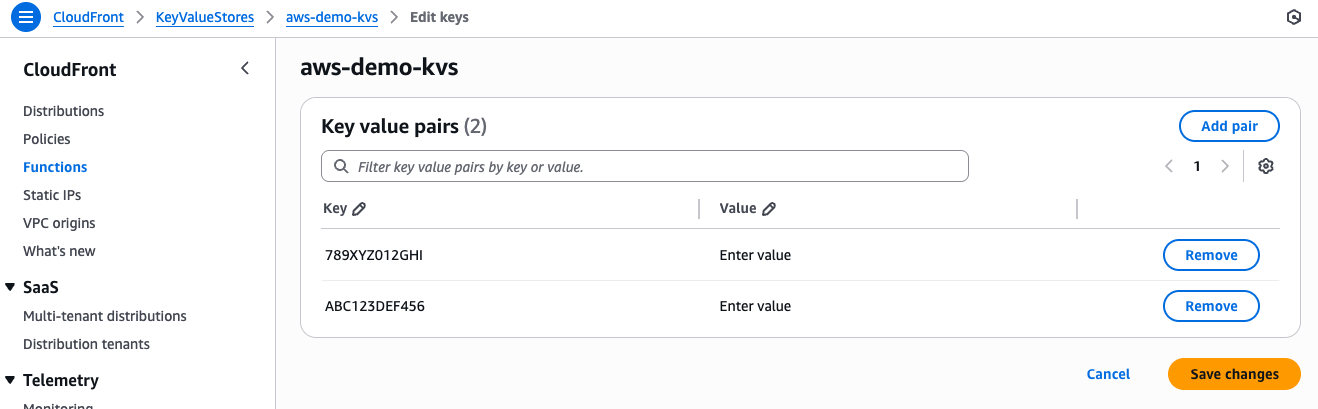
Task: Click the hexagon icon in top-right corner
Action: [x=1294, y=17]
